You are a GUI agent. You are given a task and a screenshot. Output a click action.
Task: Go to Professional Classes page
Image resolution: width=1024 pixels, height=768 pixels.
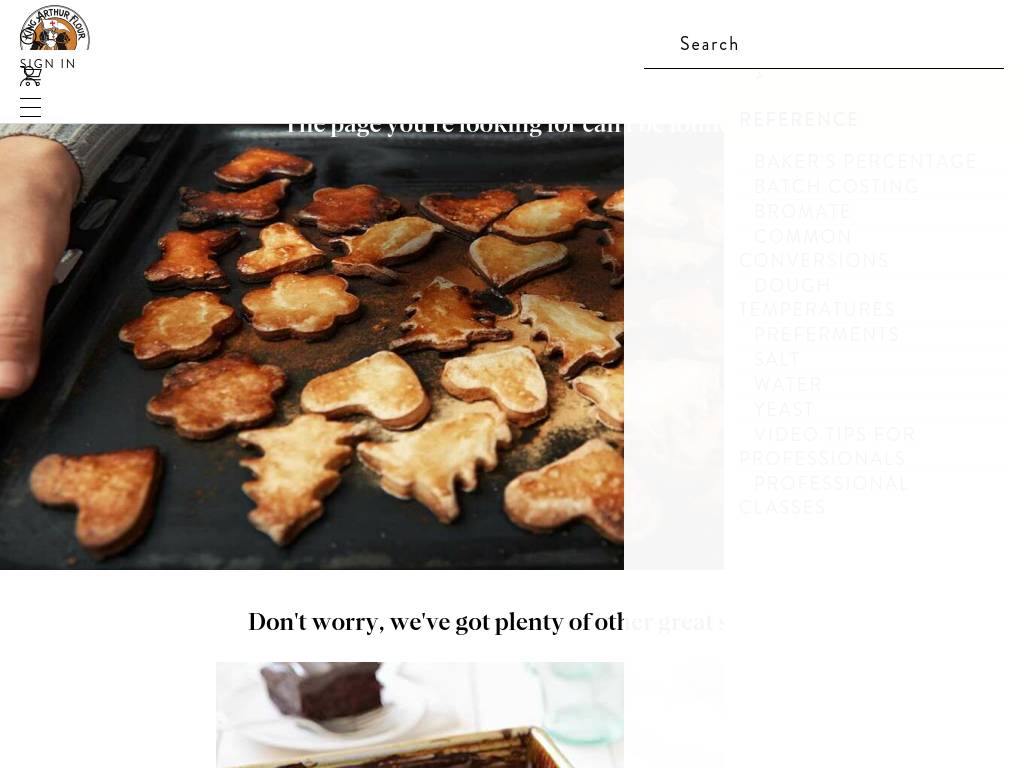[824, 495]
